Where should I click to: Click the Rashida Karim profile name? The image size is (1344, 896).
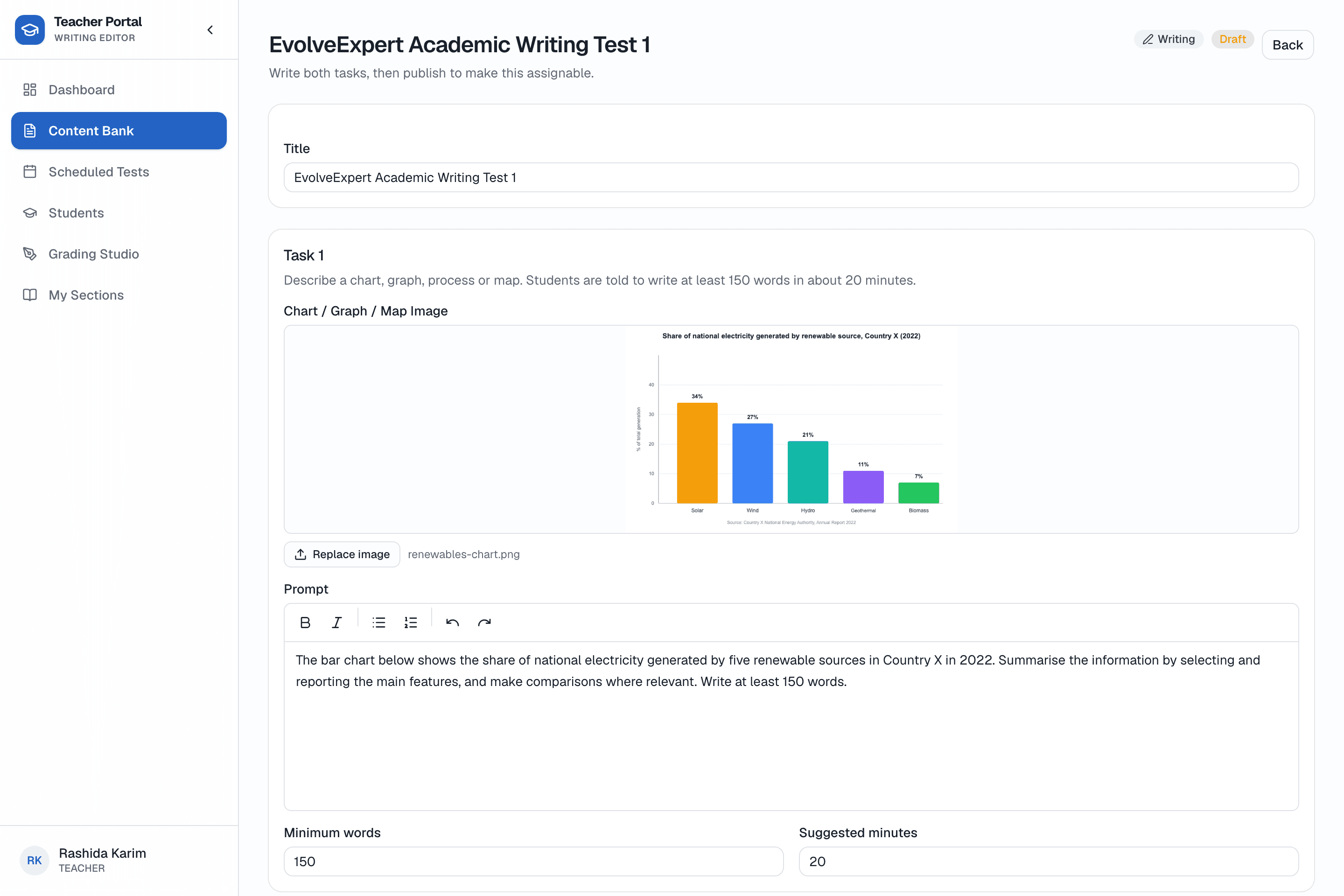(102, 853)
